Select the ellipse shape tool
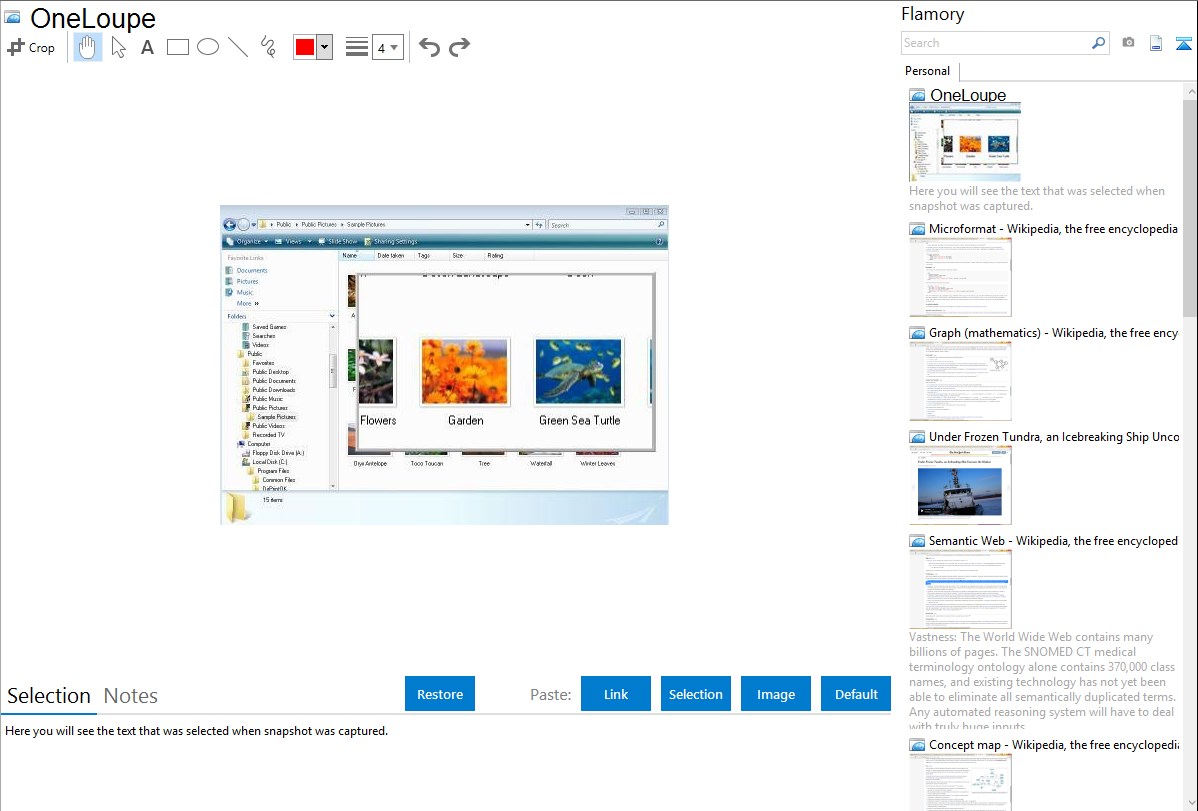1198x811 pixels. [x=208, y=47]
